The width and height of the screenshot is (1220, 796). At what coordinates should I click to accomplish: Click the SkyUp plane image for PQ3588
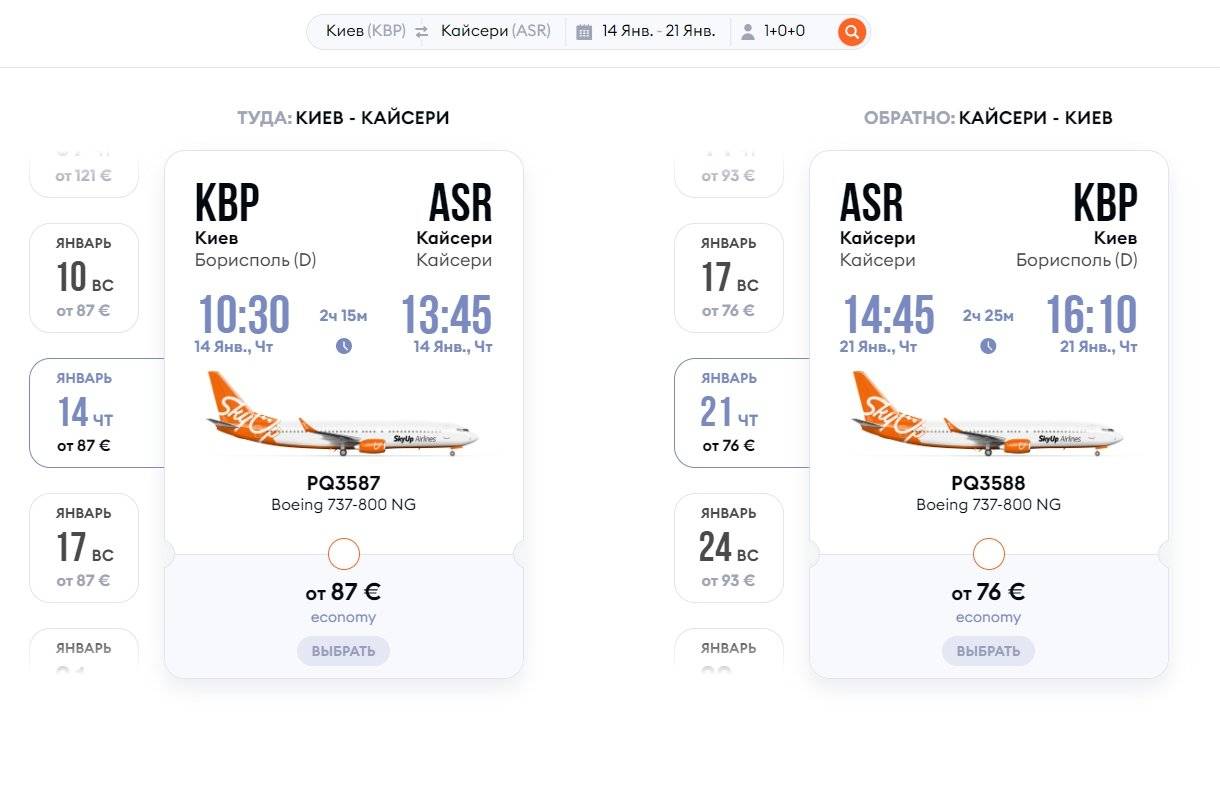coord(988,414)
